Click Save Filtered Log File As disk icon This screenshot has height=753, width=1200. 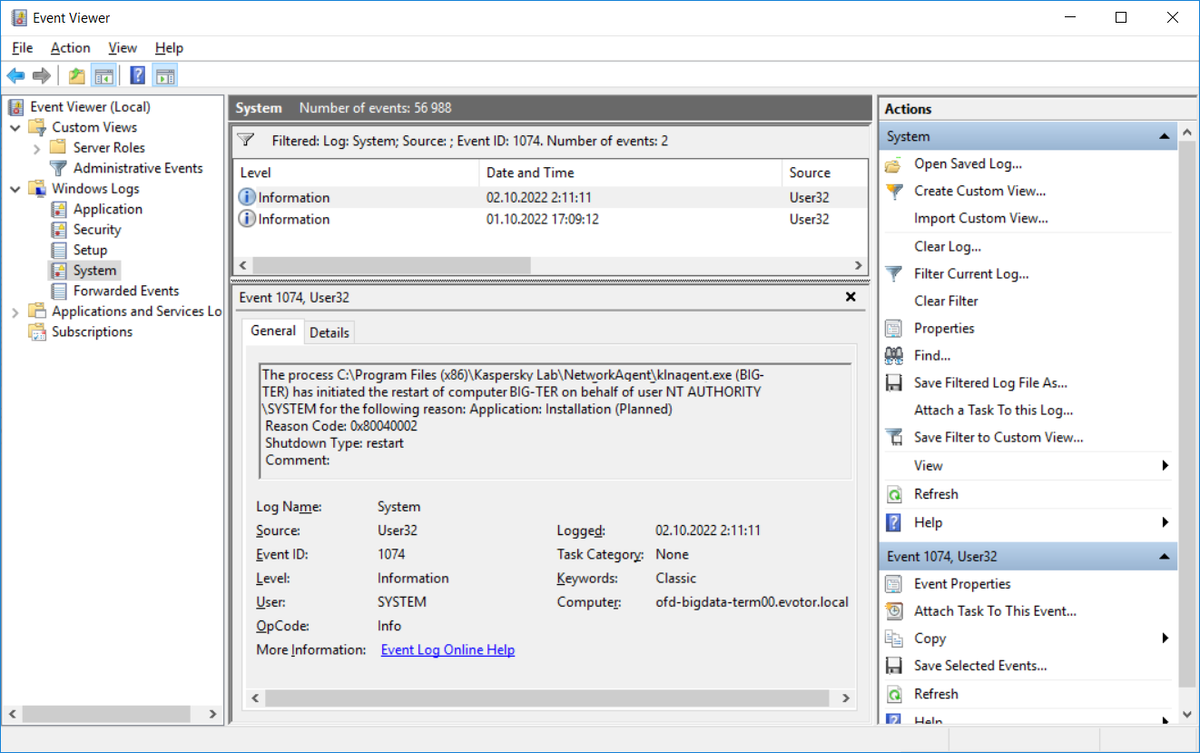click(x=895, y=382)
